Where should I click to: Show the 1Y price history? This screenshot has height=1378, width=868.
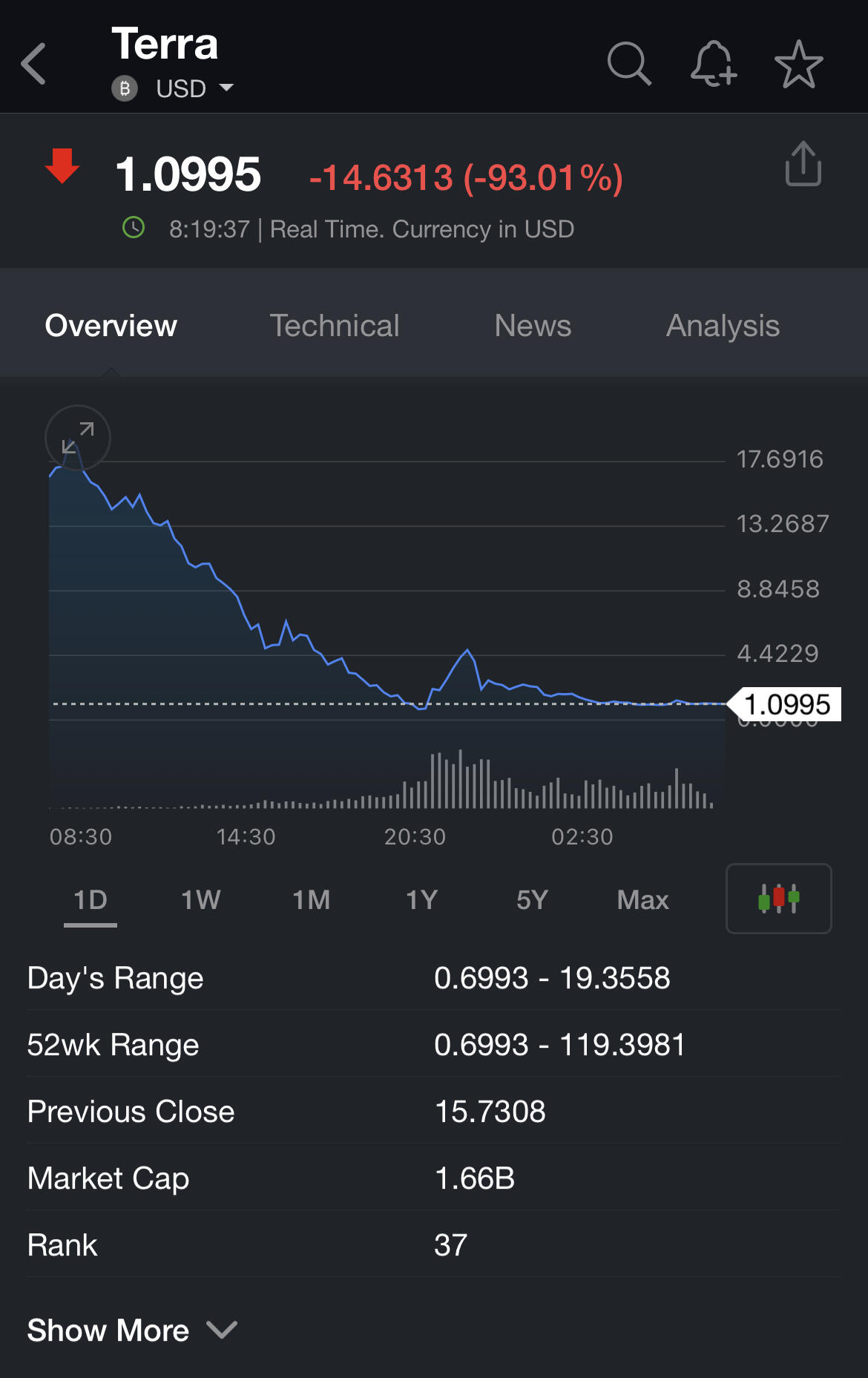421,899
